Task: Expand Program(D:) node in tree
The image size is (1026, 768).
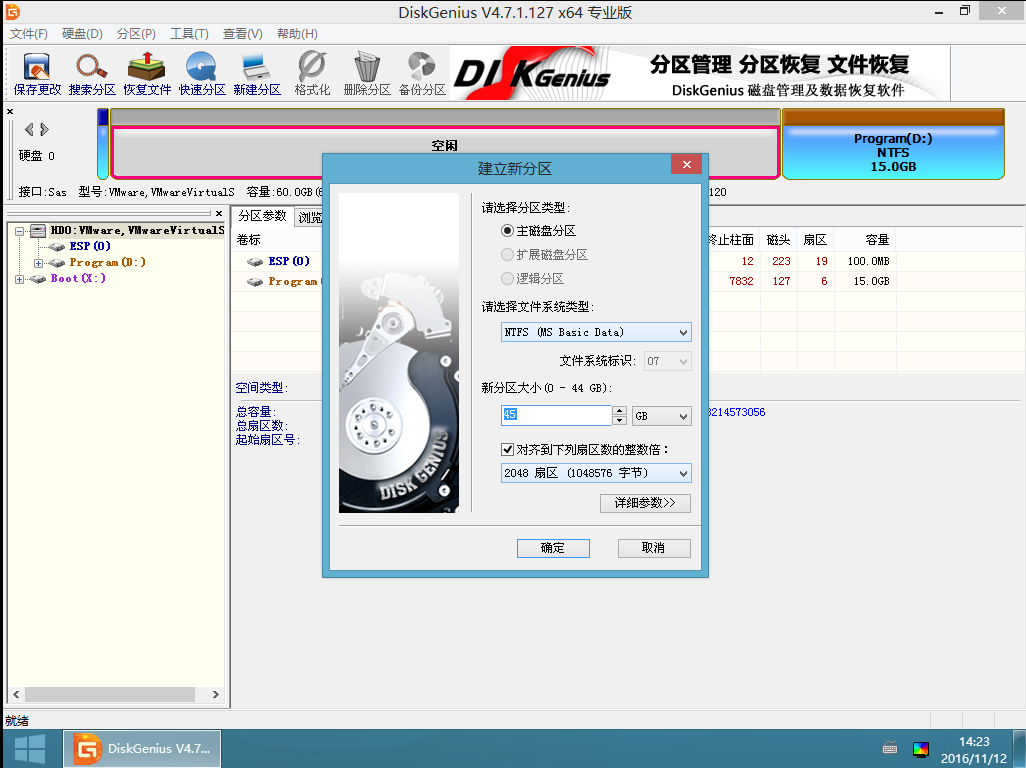Action: pos(39,263)
